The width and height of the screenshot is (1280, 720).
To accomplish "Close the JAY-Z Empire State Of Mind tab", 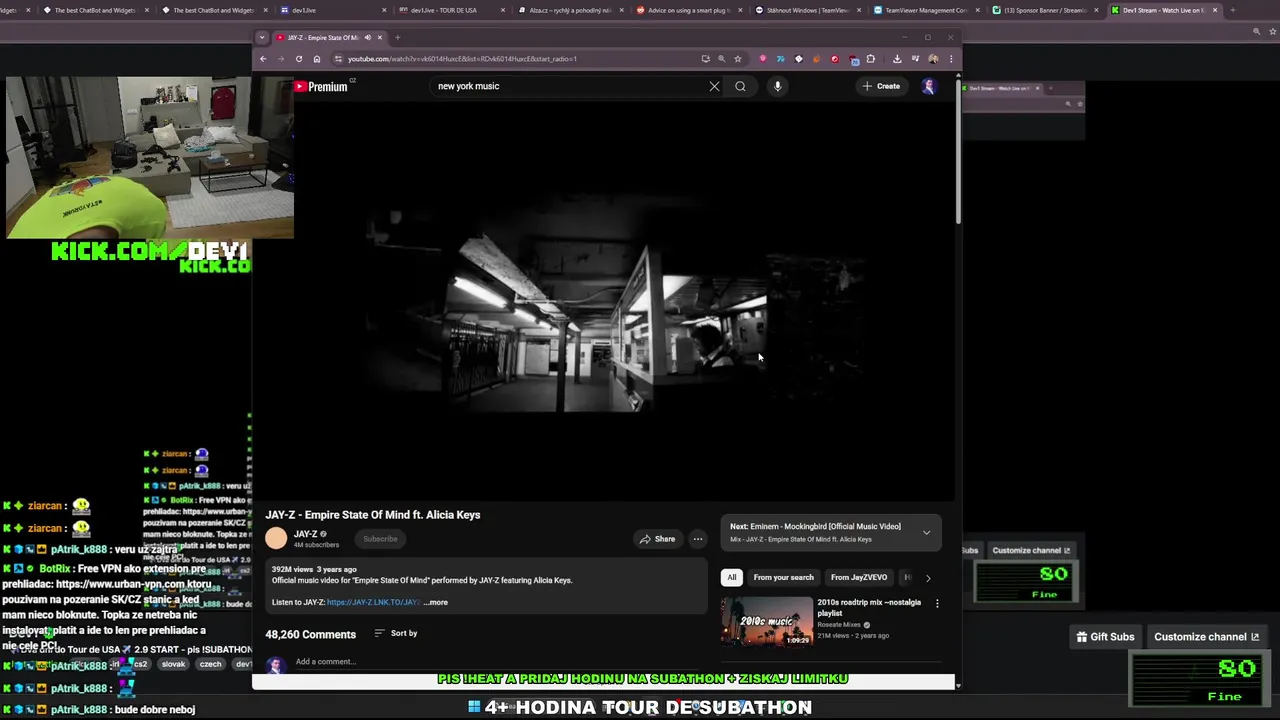I will click(x=381, y=38).
